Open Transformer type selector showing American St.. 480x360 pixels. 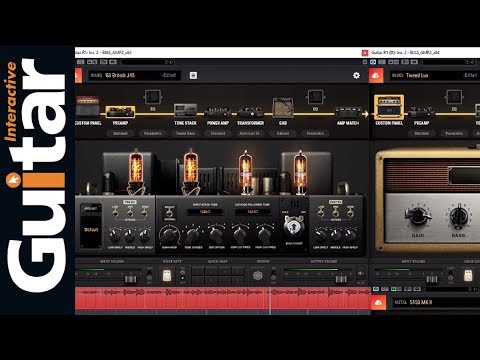click(x=250, y=133)
